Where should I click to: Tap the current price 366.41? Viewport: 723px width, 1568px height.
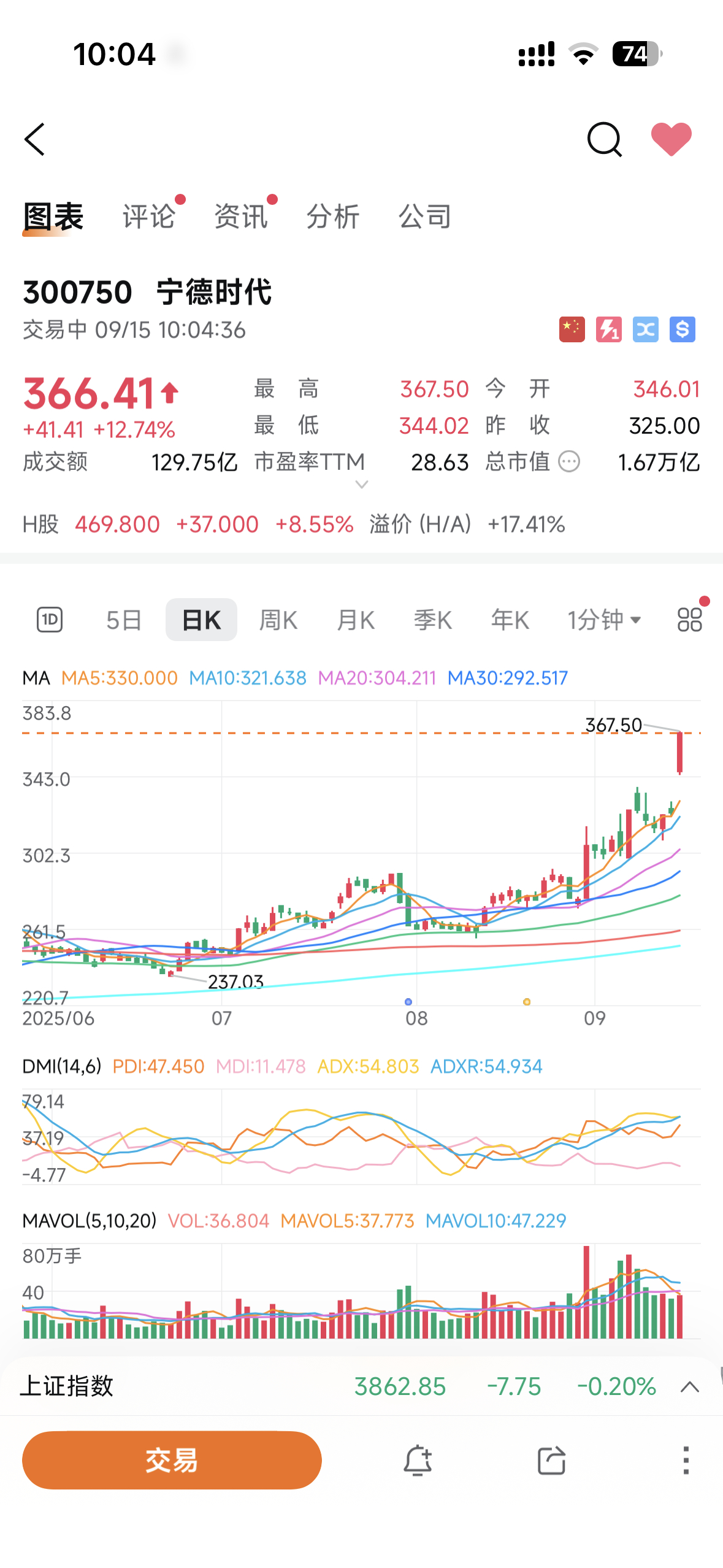click(89, 393)
